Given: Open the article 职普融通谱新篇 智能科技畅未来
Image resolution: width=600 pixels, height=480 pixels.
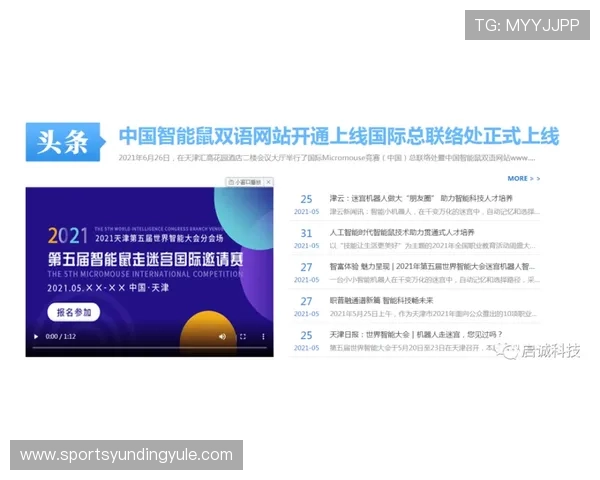Looking at the screenshot, I should click(381, 300).
